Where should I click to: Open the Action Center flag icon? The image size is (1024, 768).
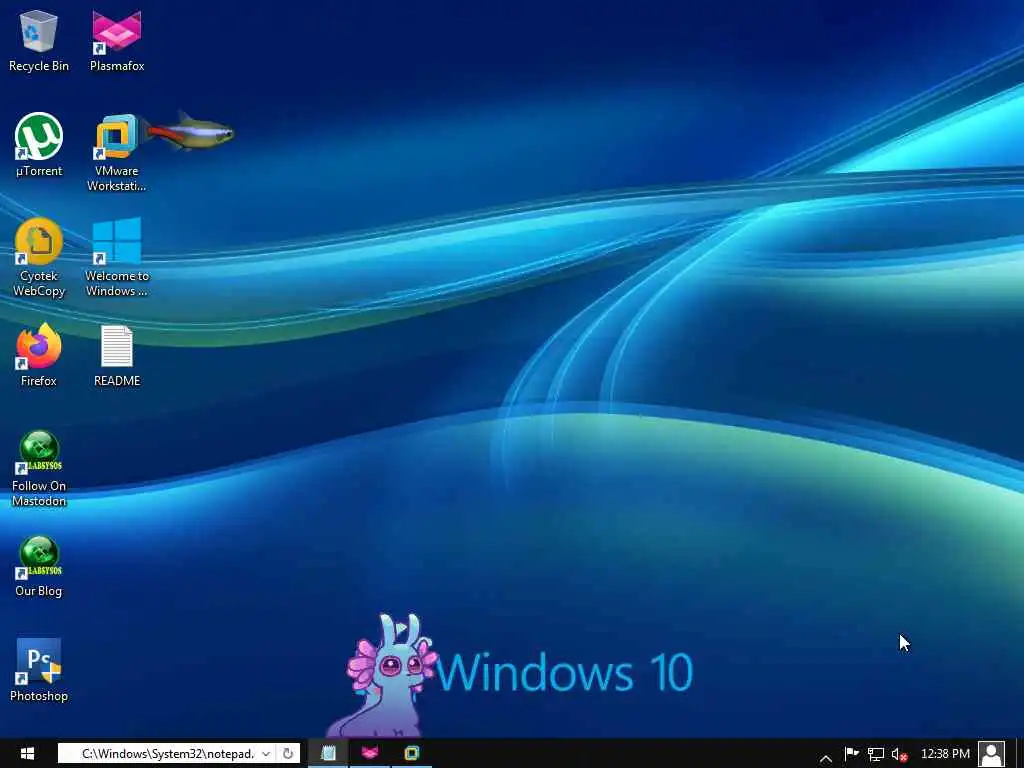coord(851,754)
